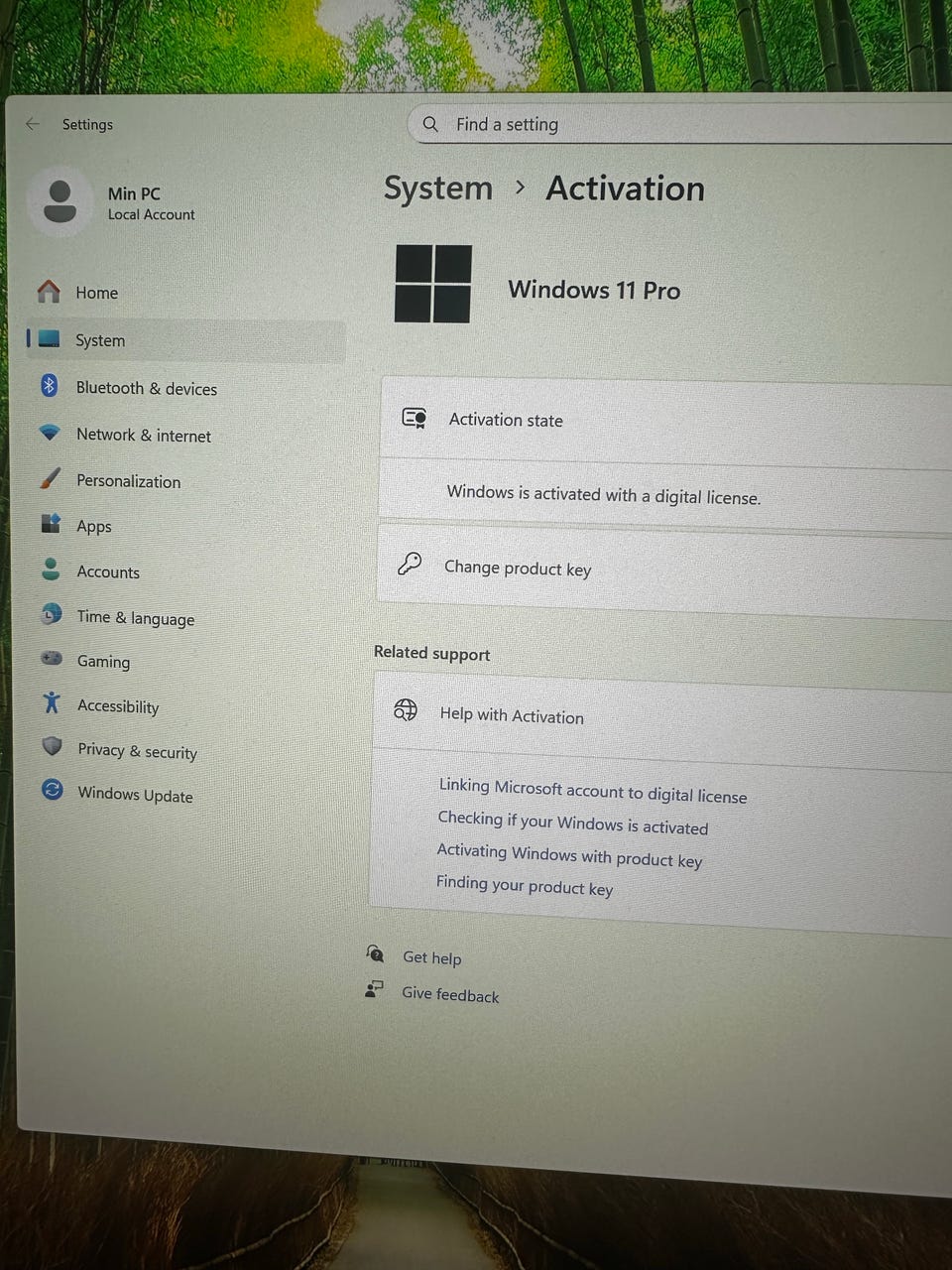
Task: Click the Activation state certificate icon
Action: (x=415, y=418)
